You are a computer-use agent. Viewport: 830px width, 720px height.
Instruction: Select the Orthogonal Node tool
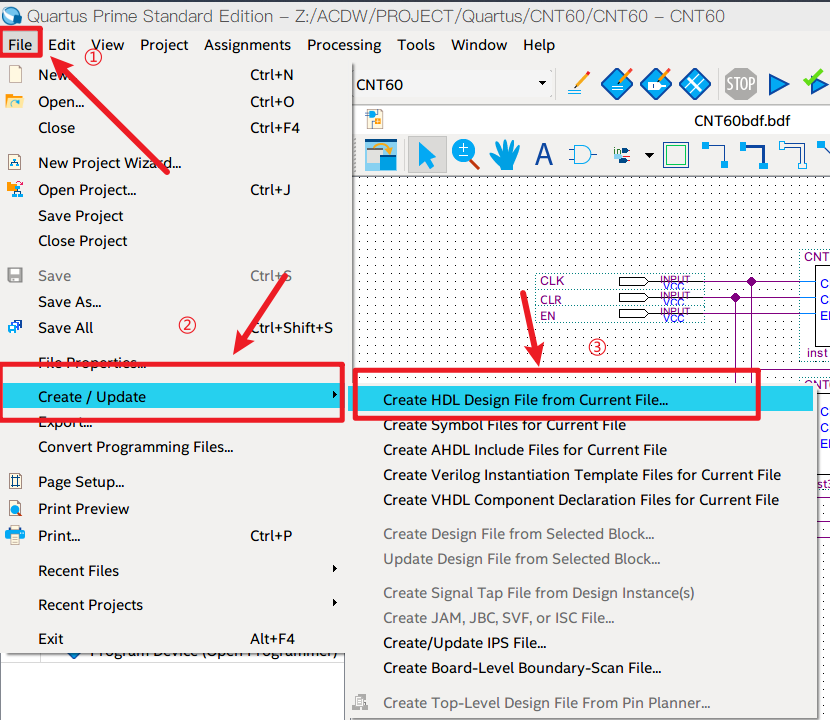[715, 155]
